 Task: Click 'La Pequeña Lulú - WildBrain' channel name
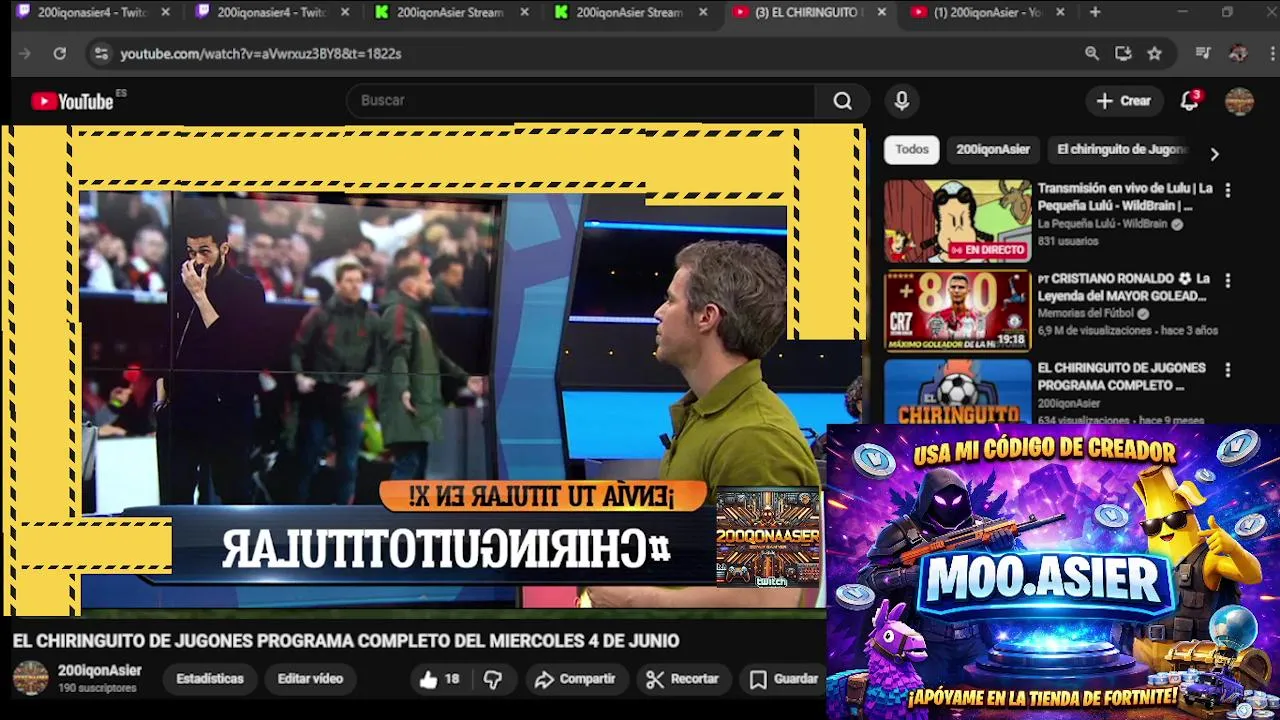click(x=1102, y=224)
